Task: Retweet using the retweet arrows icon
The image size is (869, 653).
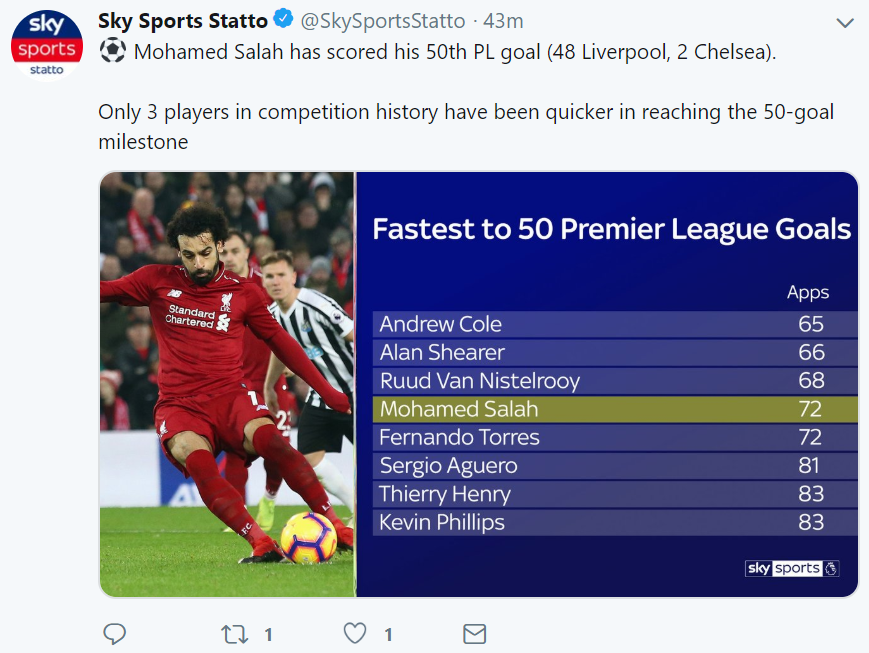Action: pos(234,634)
